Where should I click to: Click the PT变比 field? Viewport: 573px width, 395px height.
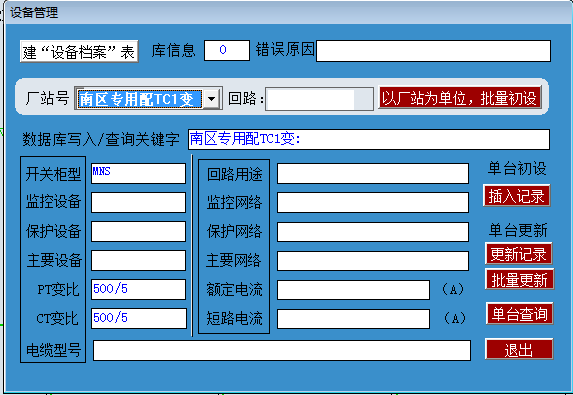[138, 289]
